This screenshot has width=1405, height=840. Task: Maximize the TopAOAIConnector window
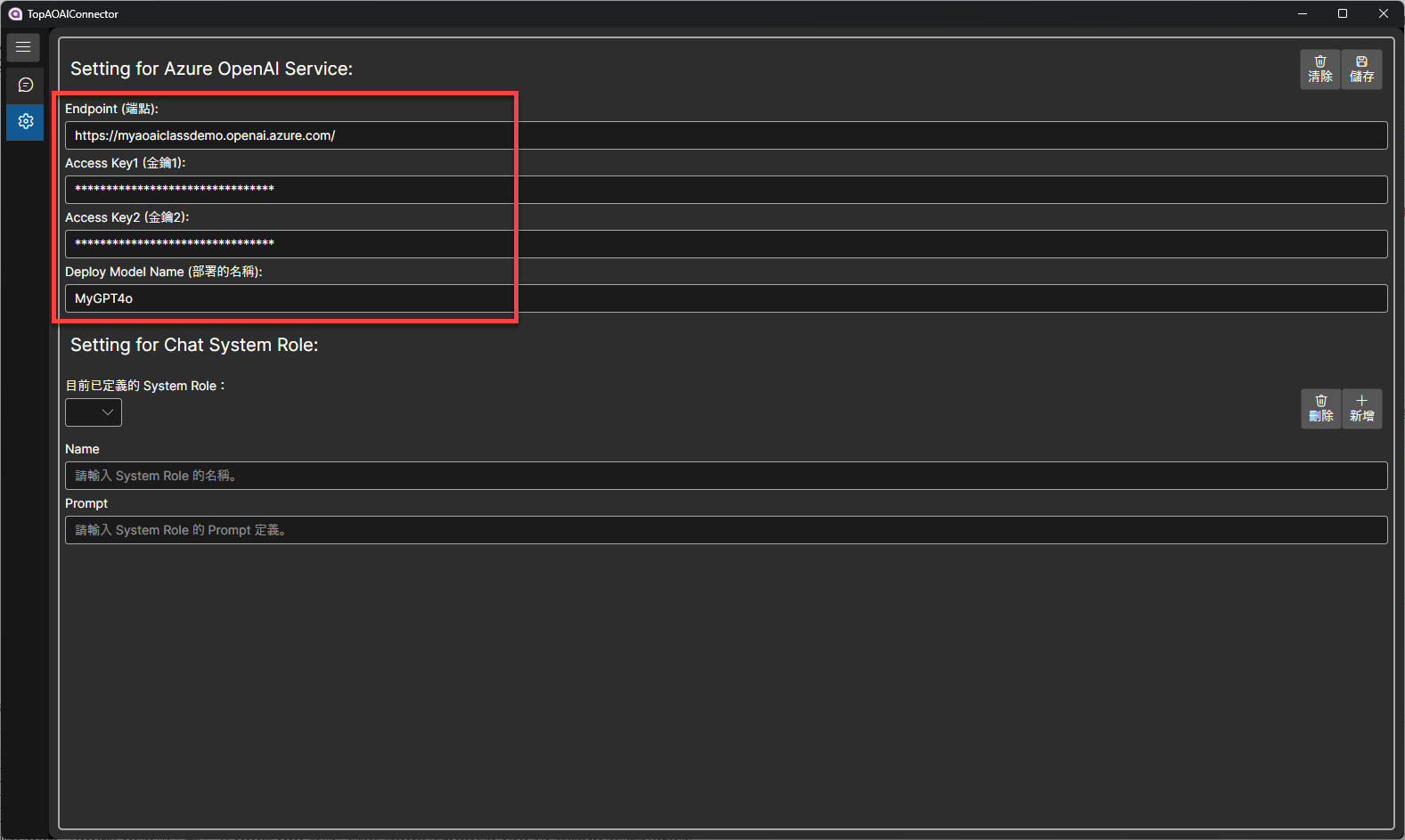click(1343, 13)
